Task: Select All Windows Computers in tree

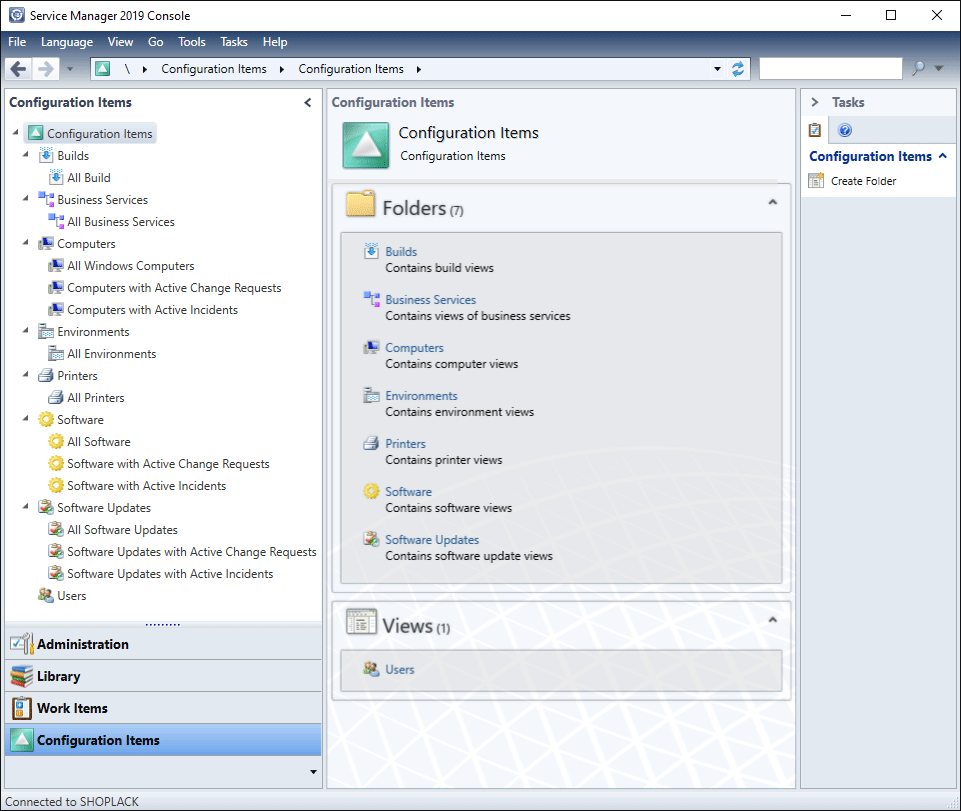Action: point(131,265)
